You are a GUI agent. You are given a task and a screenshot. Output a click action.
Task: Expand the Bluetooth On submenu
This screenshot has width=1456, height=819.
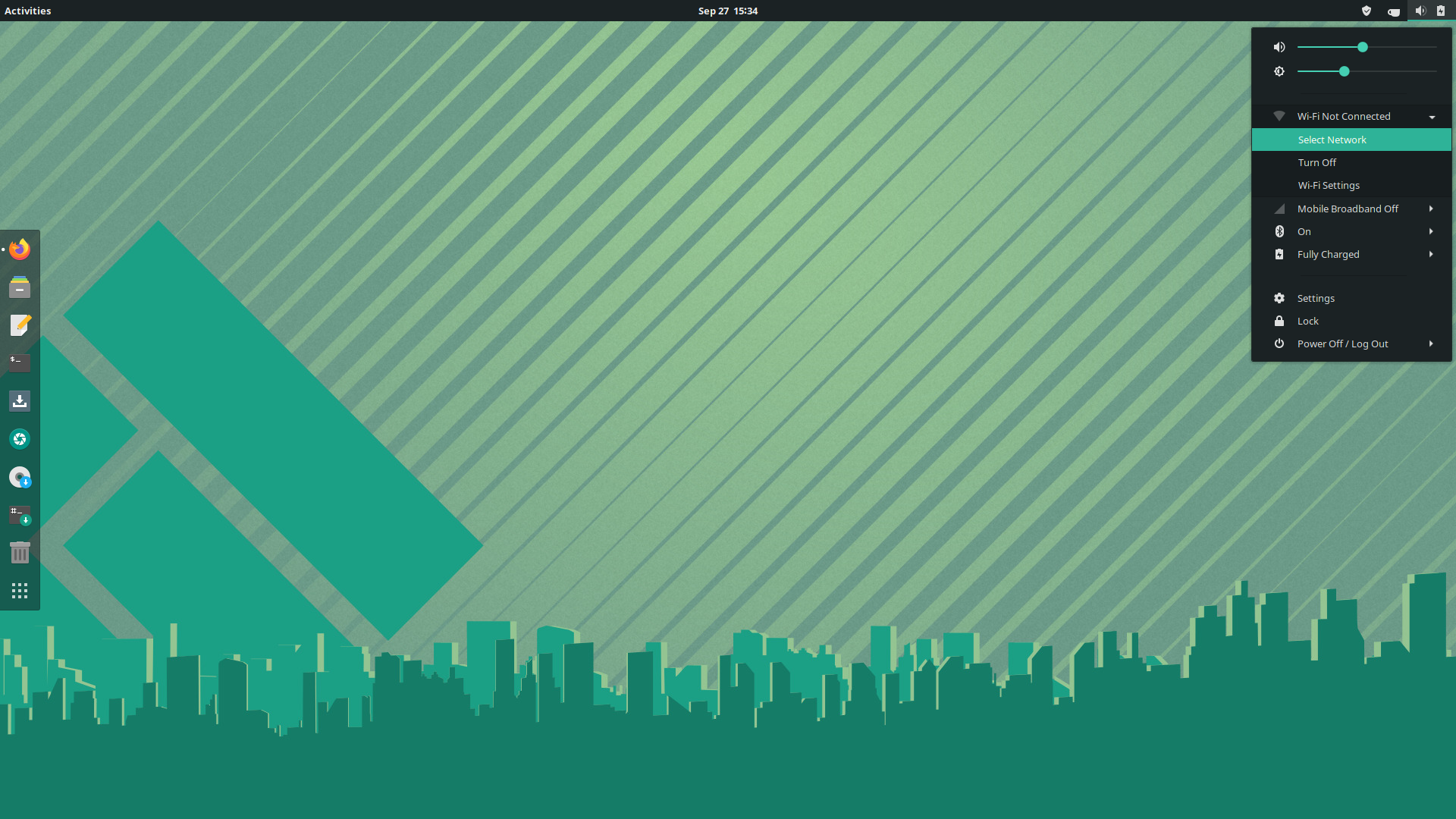coord(1351,231)
